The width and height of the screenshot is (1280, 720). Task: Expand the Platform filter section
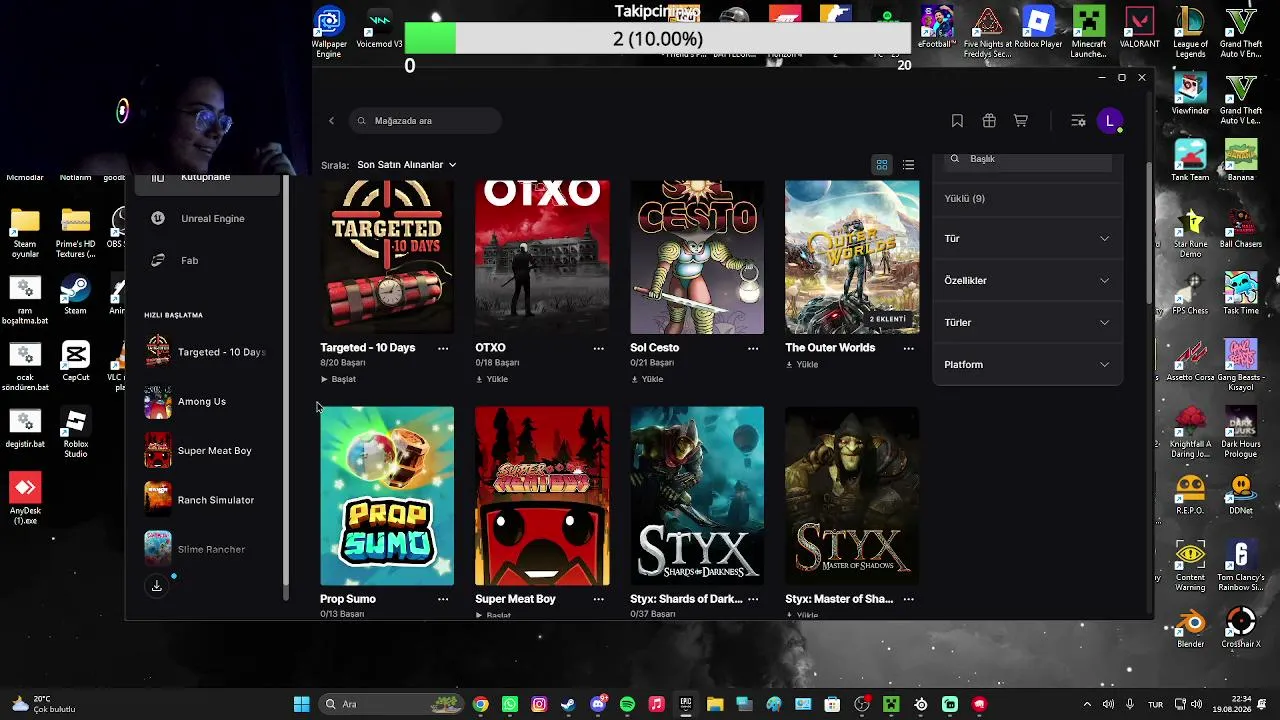click(1027, 365)
